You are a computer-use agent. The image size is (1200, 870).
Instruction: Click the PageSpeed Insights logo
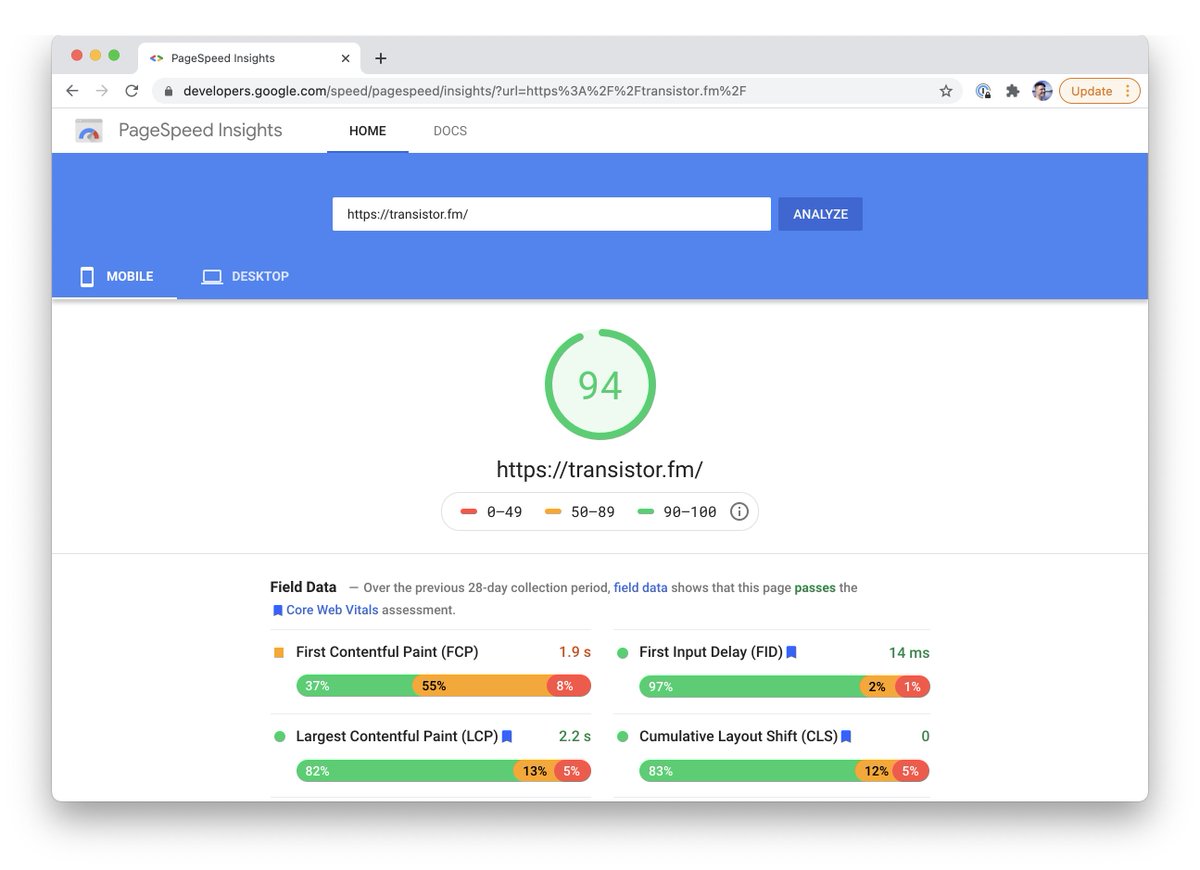(x=90, y=131)
